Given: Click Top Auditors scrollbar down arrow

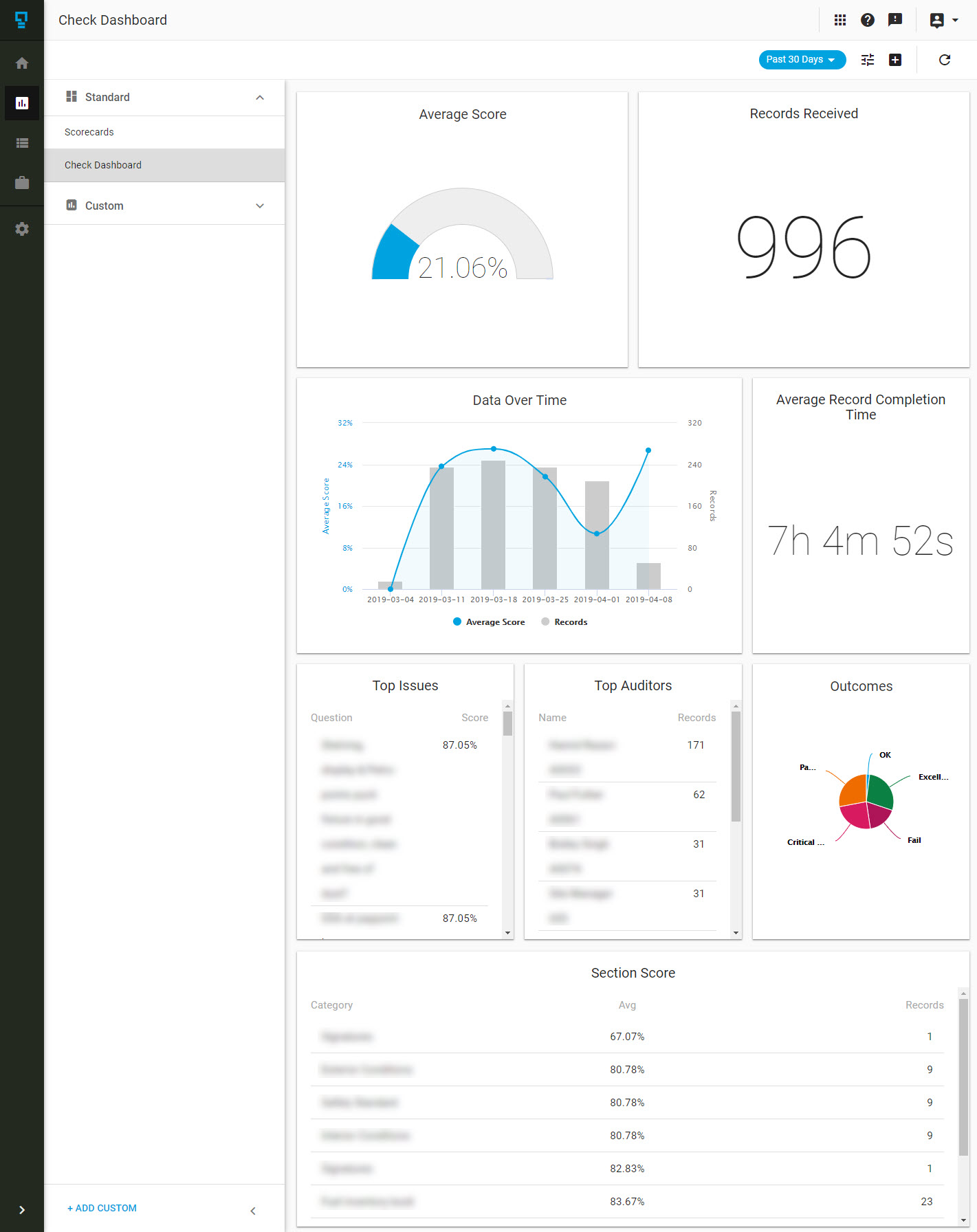Looking at the screenshot, I should click(x=736, y=933).
